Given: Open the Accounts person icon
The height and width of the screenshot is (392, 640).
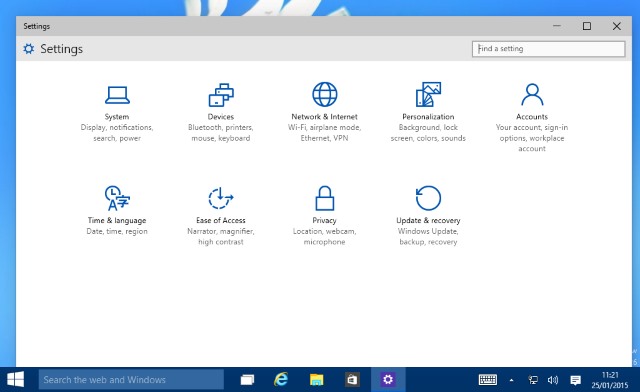Looking at the screenshot, I should click(532, 94).
